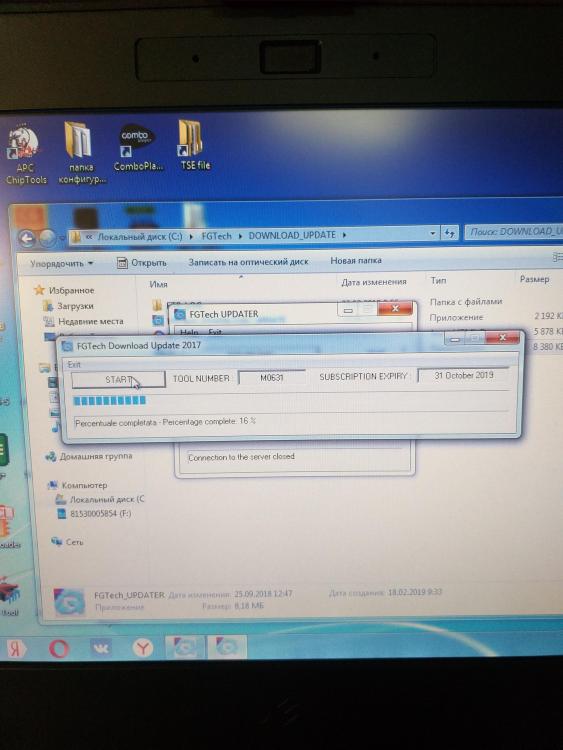Open the ComboPla... desktop shortcut
The width and height of the screenshot is (563, 750).
(x=137, y=147)
